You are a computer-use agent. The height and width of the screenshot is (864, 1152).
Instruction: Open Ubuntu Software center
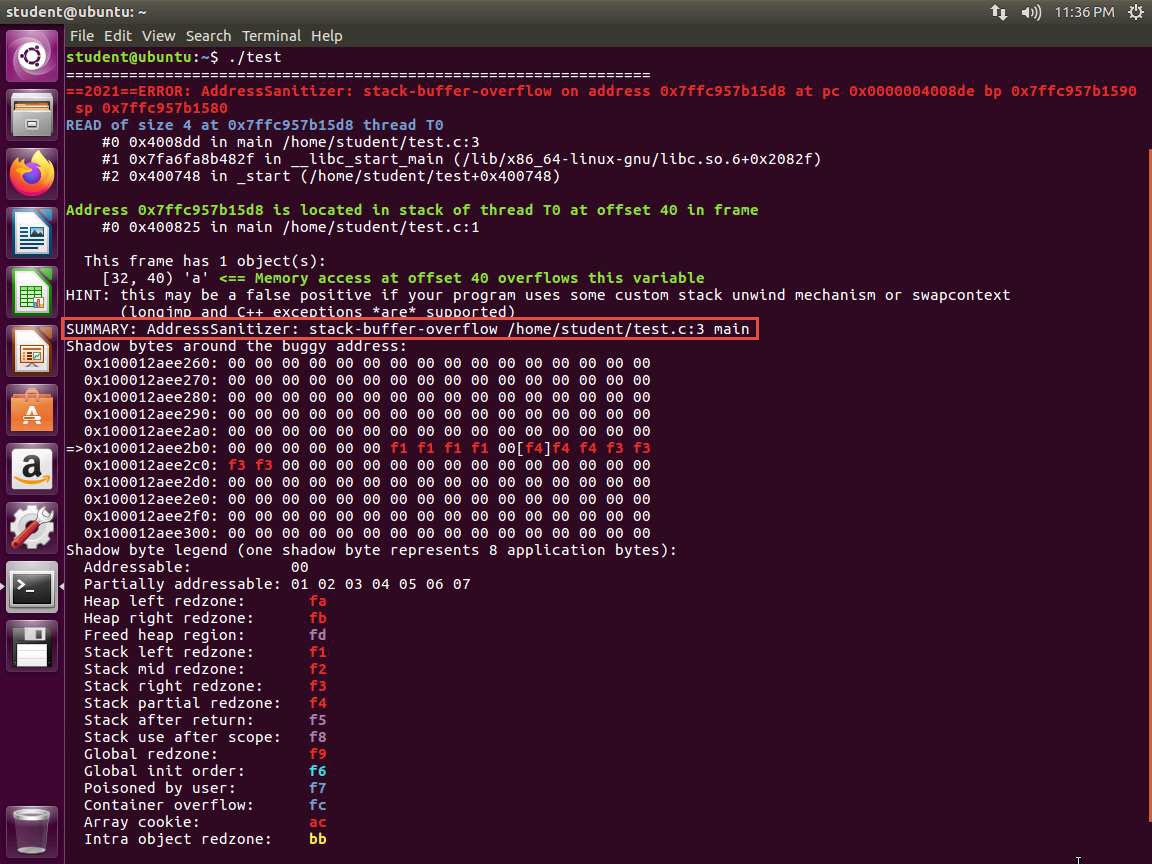(x=32, y=411)
